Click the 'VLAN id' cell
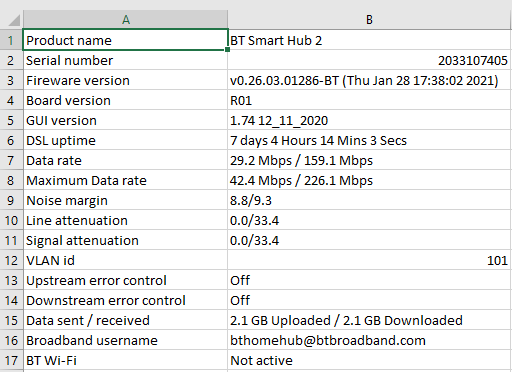This screenshot has height=372, width=512. coord(125,260)
